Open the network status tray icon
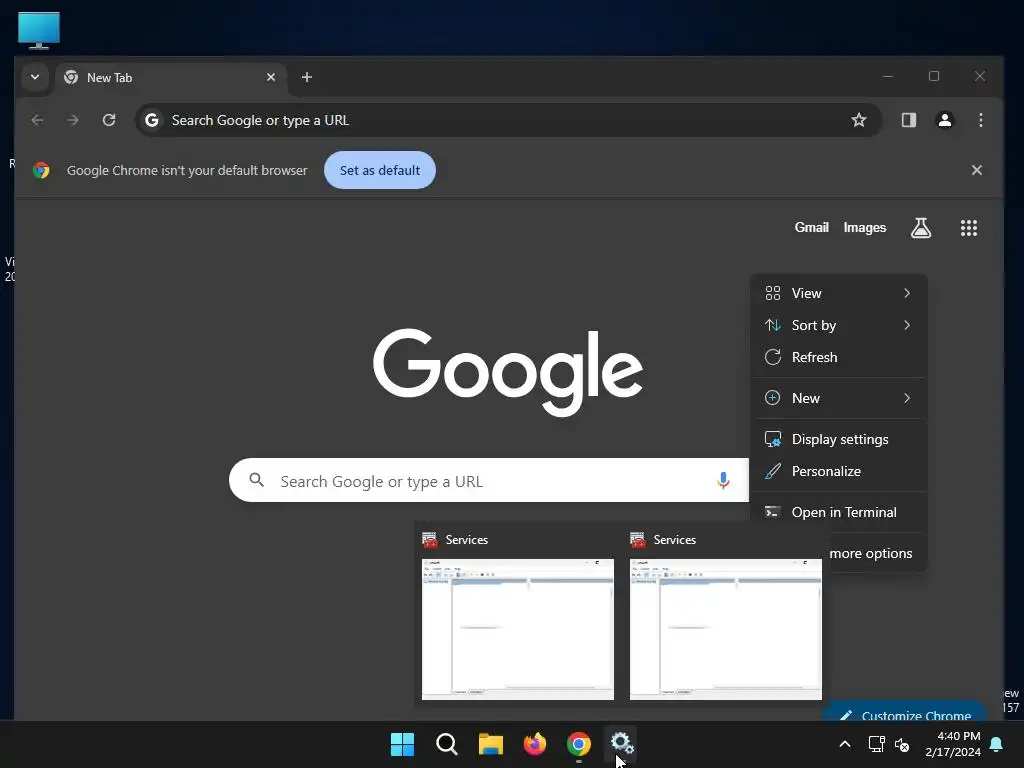 876,744
